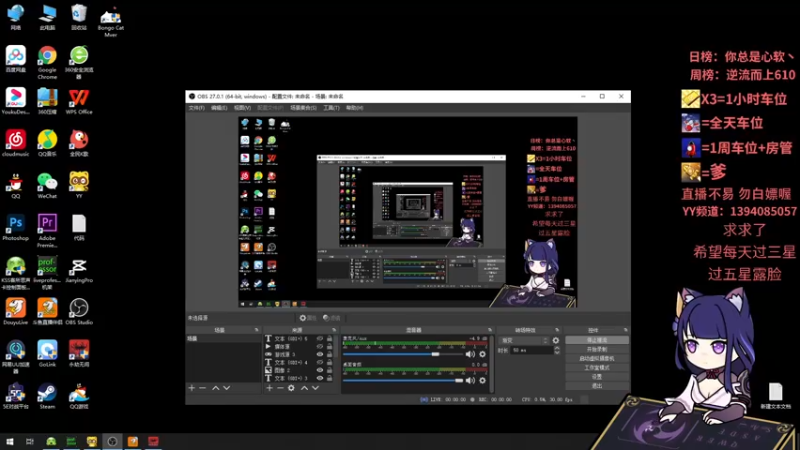Increase transition duration with stepper arrow
The width and height of the screenshot is (800, 450).
pos(557,348)
